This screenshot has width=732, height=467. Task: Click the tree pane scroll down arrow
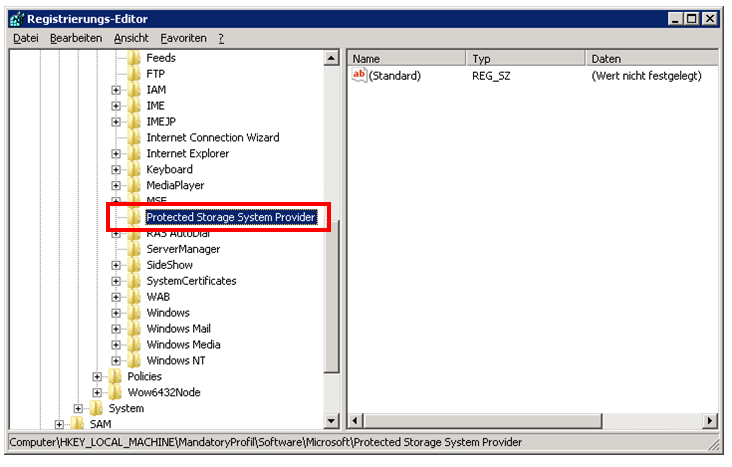tap(332, 421)
